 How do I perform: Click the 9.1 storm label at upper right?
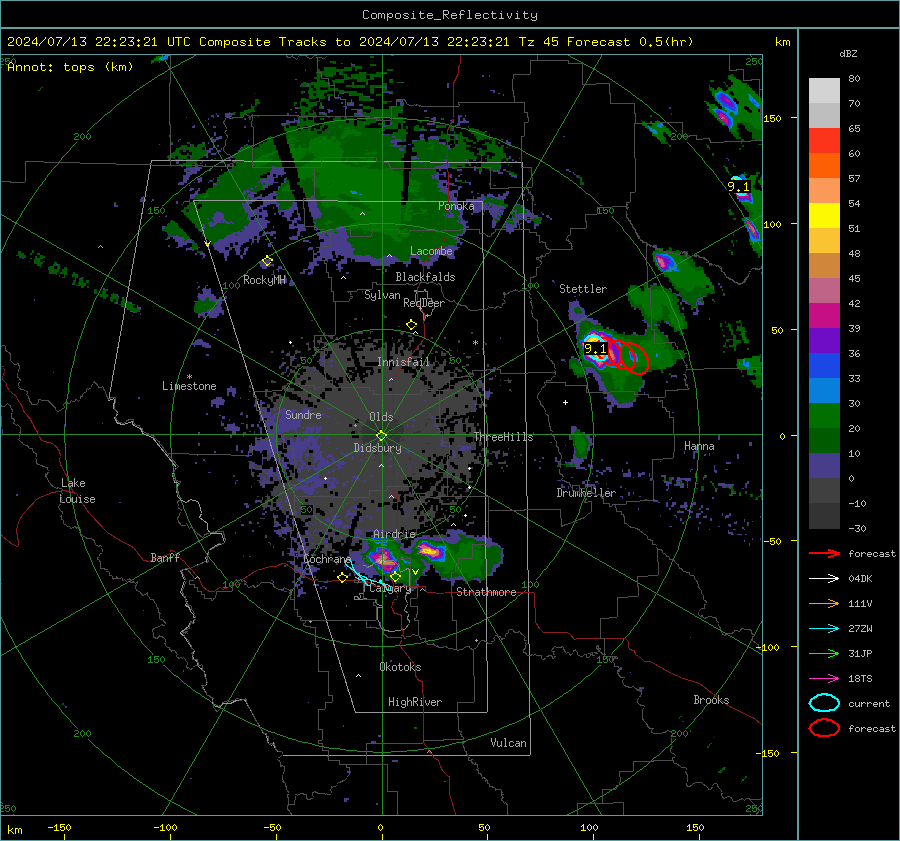pyautogui.click(x=738, y=186)
